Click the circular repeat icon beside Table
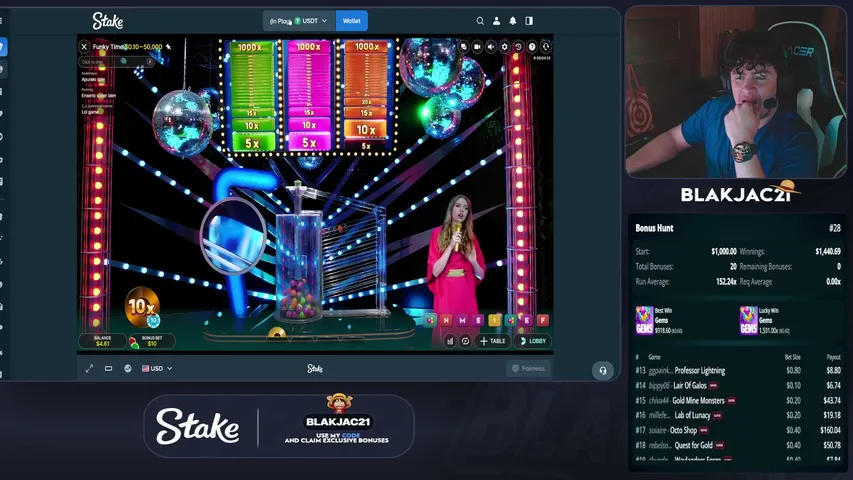This screenshot has height=480, width=853. tap(465, 341)
